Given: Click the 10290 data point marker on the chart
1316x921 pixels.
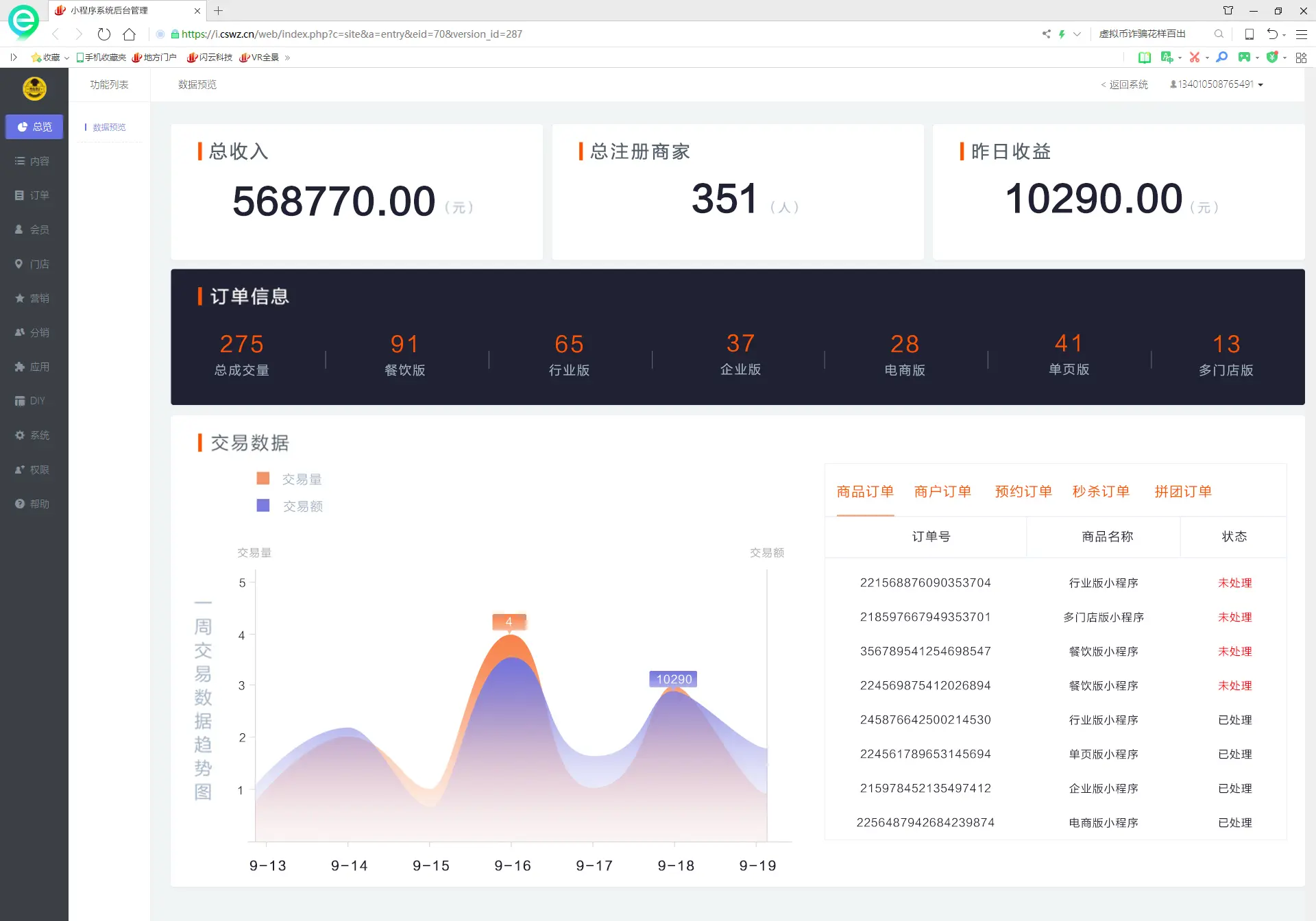Looking at the screenshot, I should 674,679.
